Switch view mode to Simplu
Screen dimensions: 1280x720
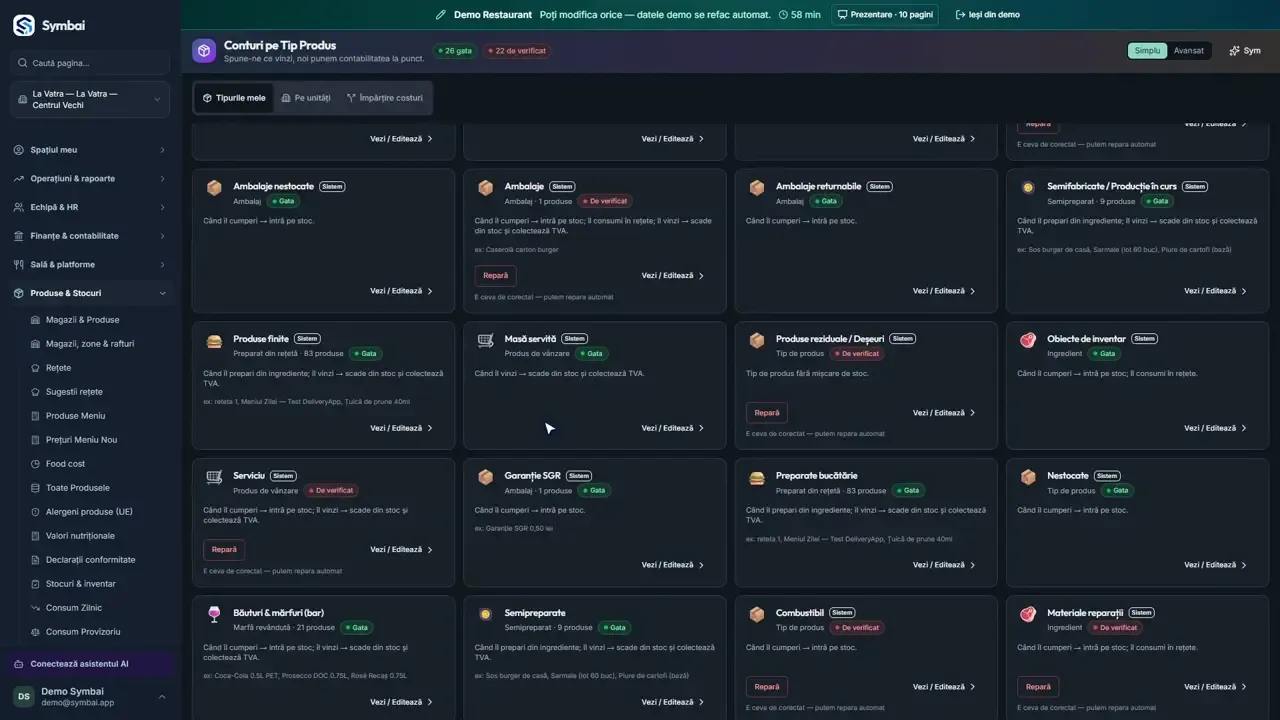(x=1148, y=51)
